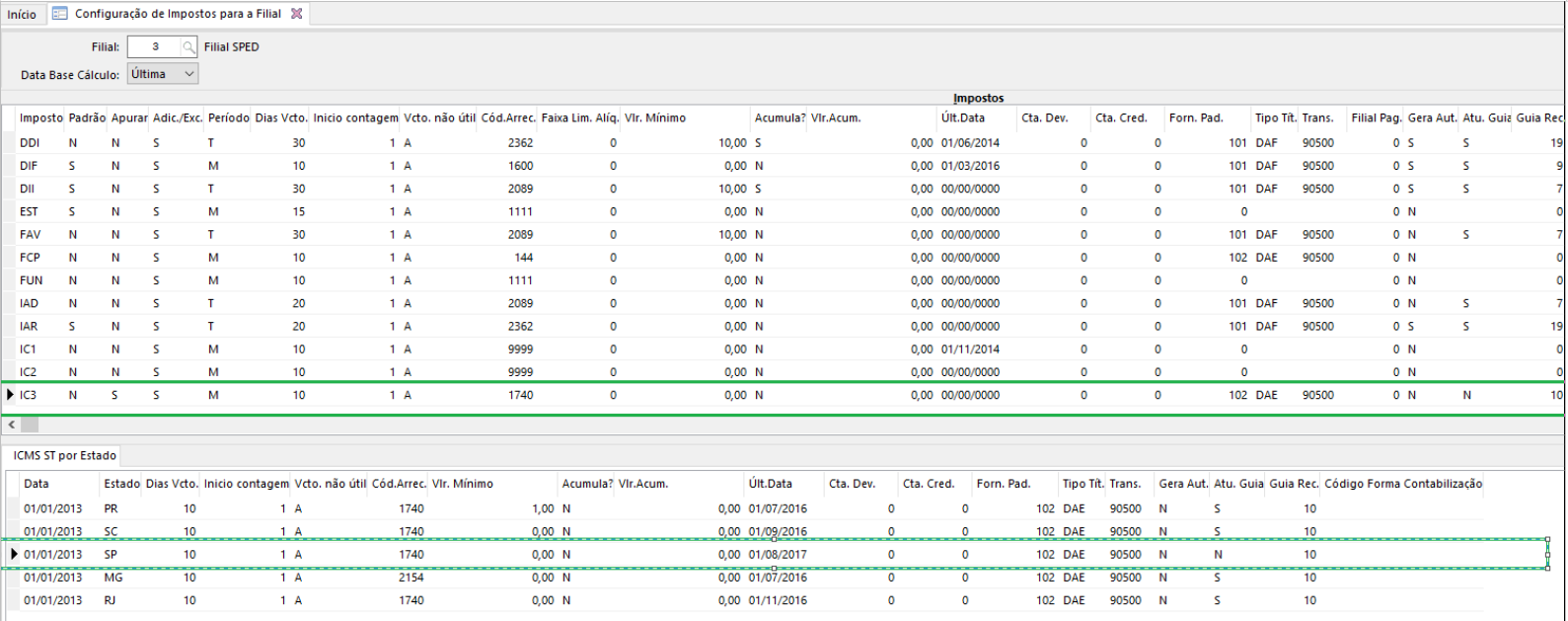This screenshot has width=1568, height=621.
Task: Sort by the Imposto column header
Action: [40, 118]
